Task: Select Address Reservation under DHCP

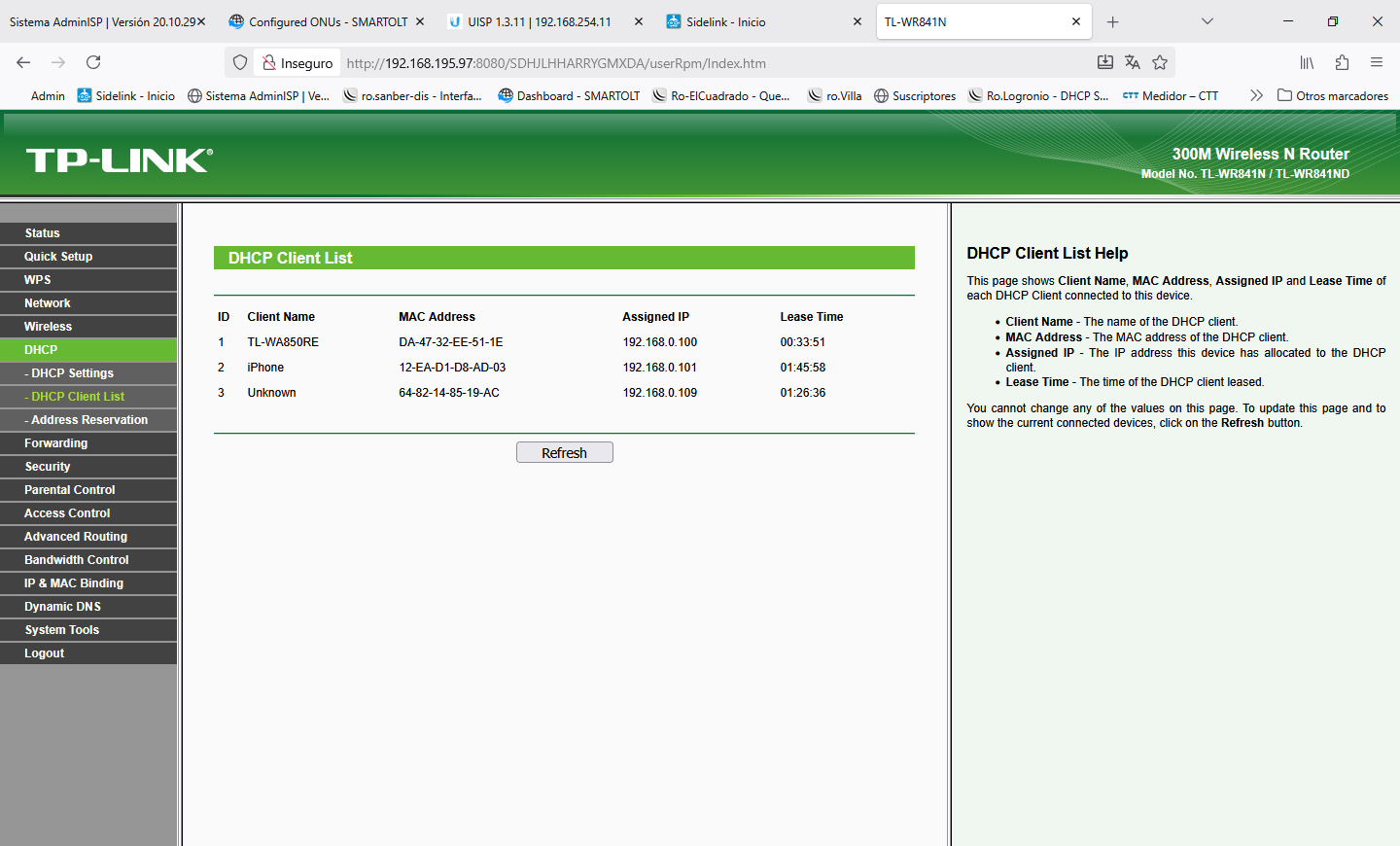Action: coord(89,420)
